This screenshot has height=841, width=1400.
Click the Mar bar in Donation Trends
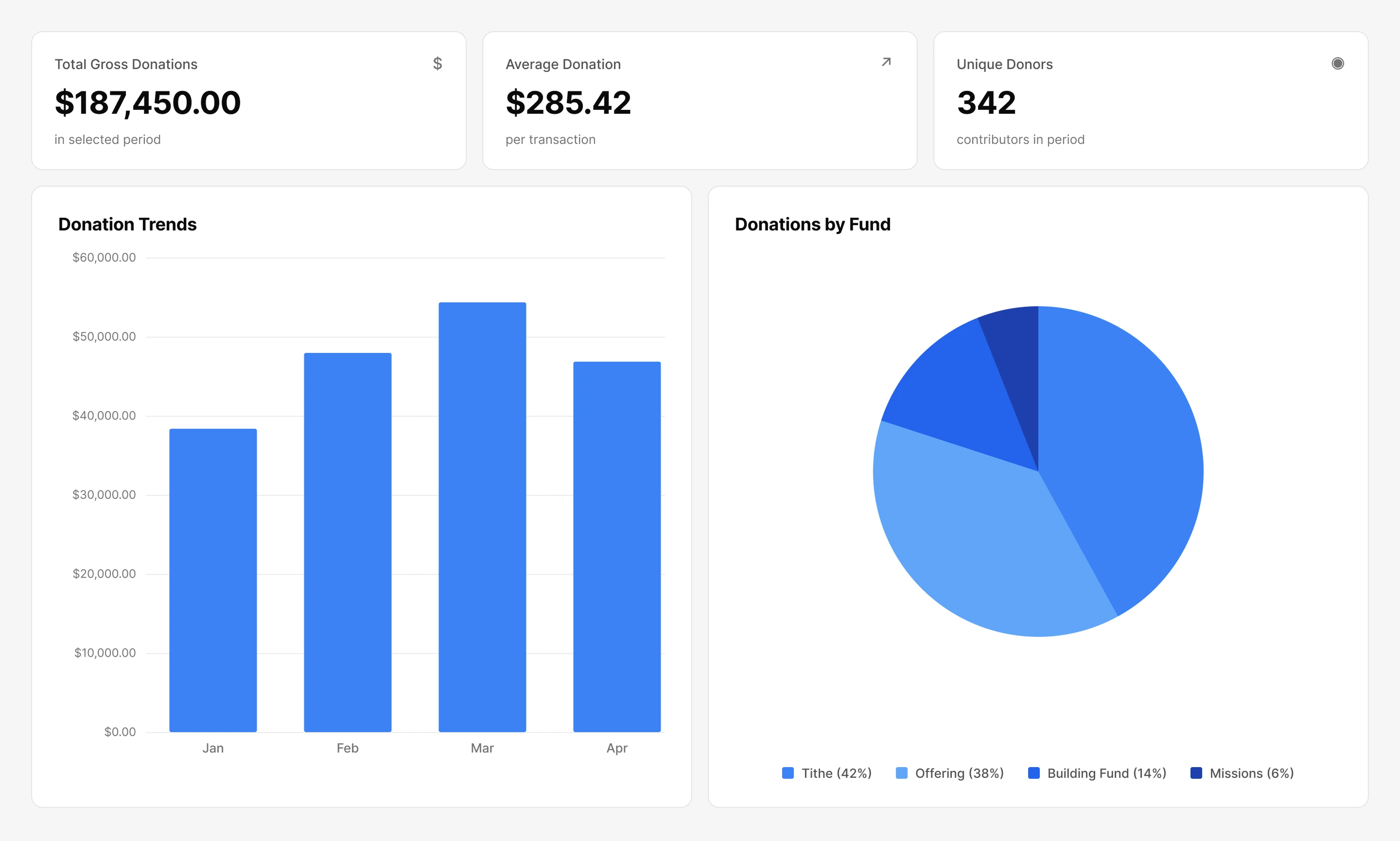click(x=482, y=517)
